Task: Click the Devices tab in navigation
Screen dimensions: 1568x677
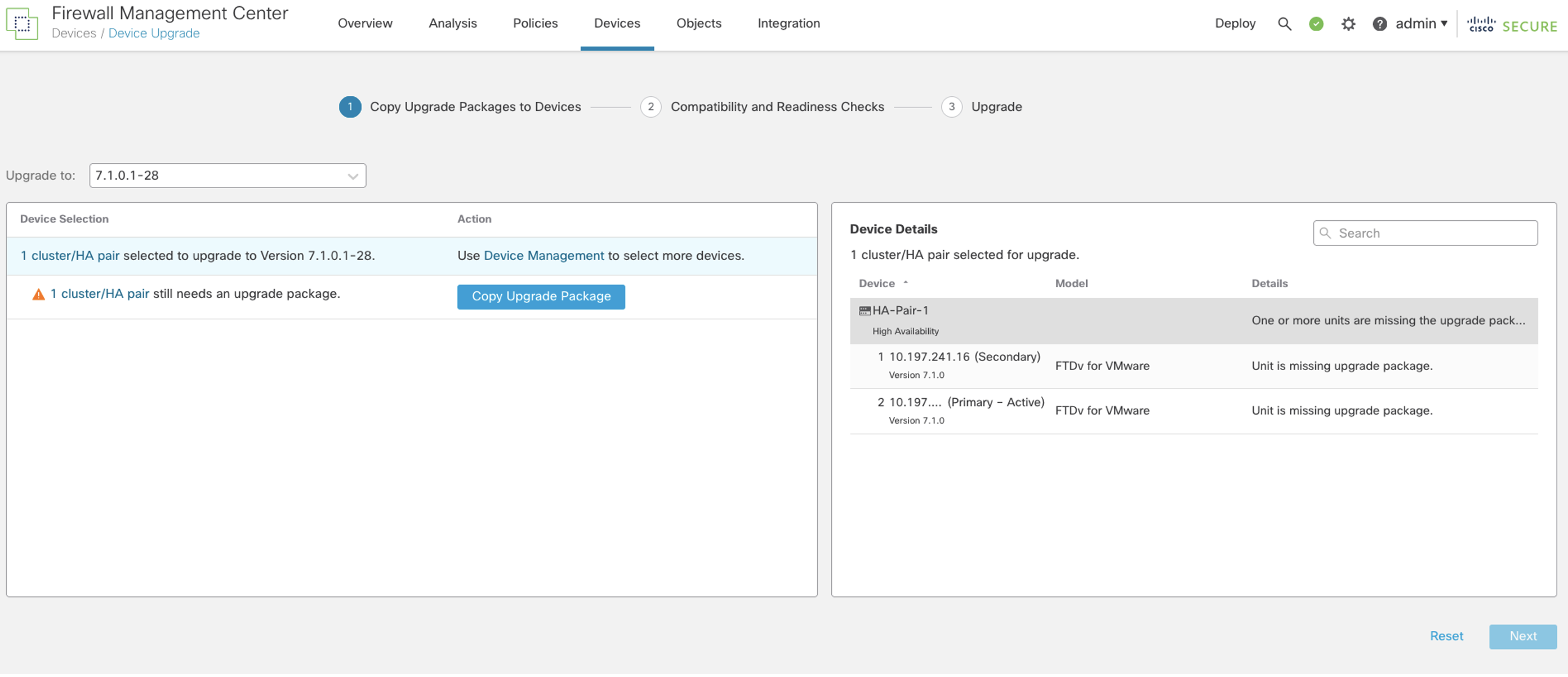Action: pyautogui.click(x=617, y=21)
